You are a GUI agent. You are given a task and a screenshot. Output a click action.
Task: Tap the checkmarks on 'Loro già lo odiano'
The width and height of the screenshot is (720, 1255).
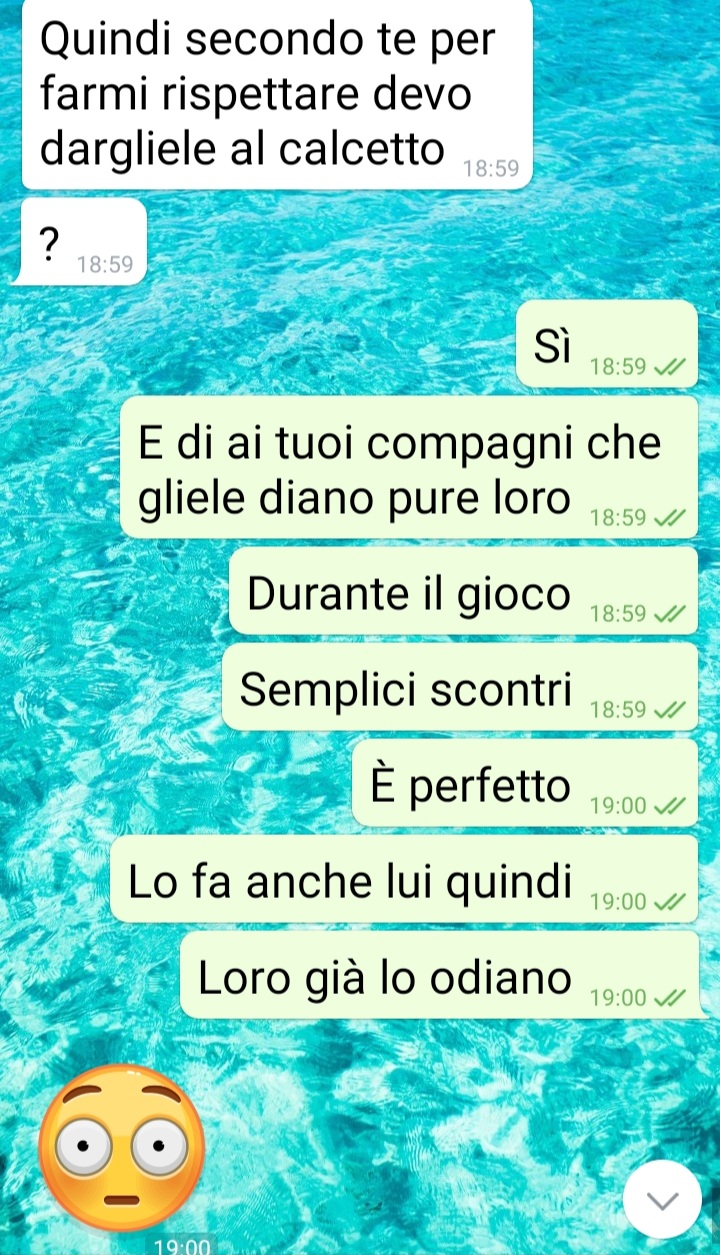click(x=669, y=998)
